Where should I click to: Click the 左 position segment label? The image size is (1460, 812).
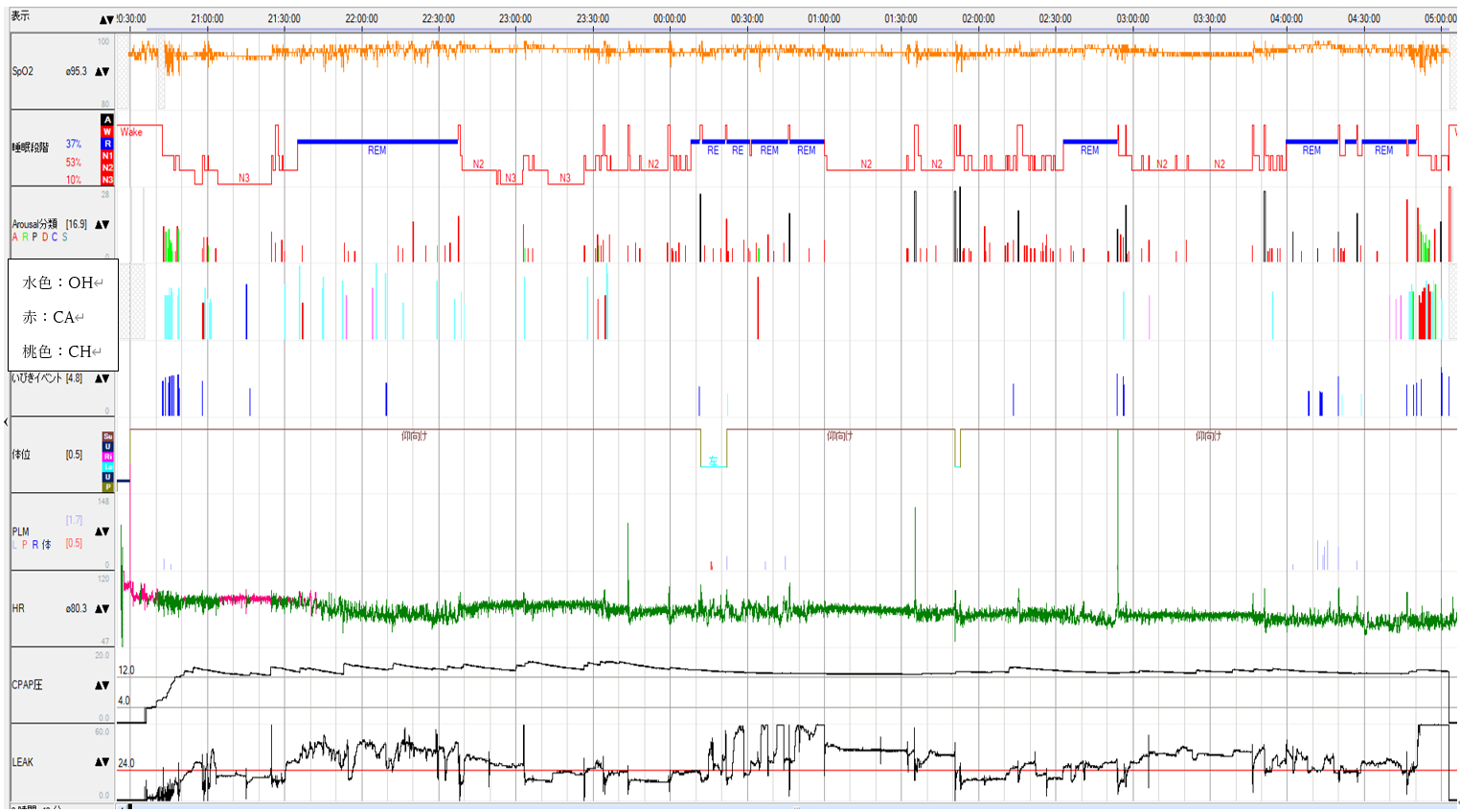713,461
